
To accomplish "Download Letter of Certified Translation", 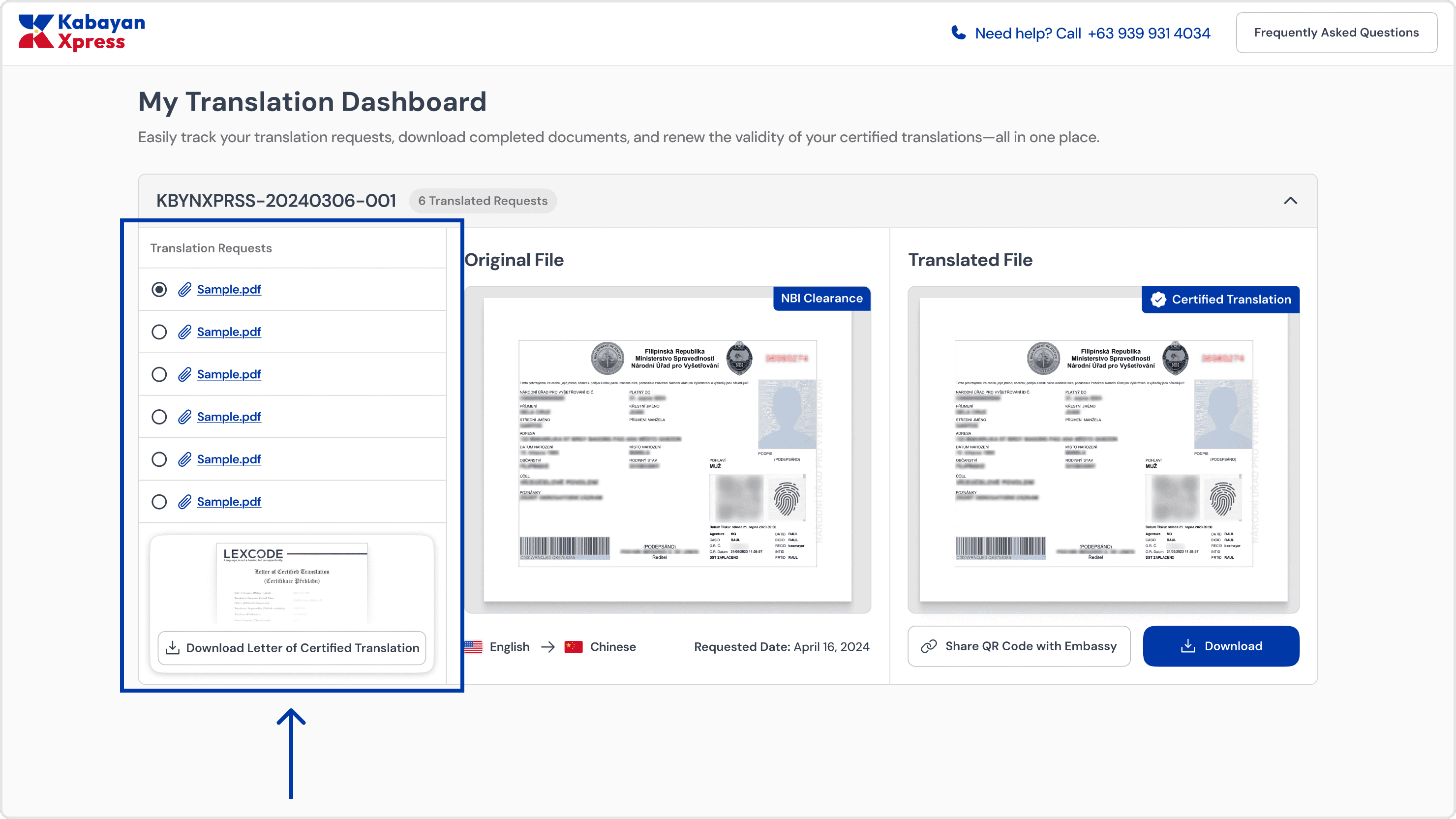I will (x=292, y=648).
